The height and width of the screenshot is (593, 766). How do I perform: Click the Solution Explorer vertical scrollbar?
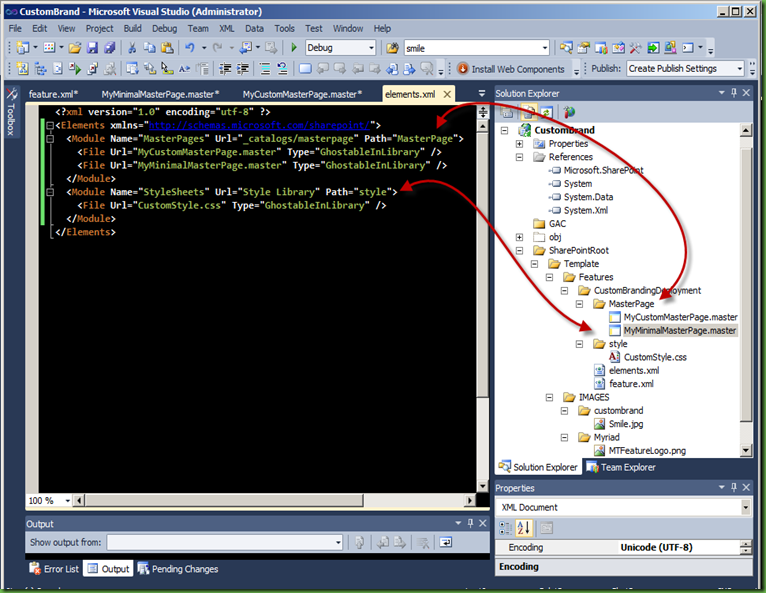[746, 286]
